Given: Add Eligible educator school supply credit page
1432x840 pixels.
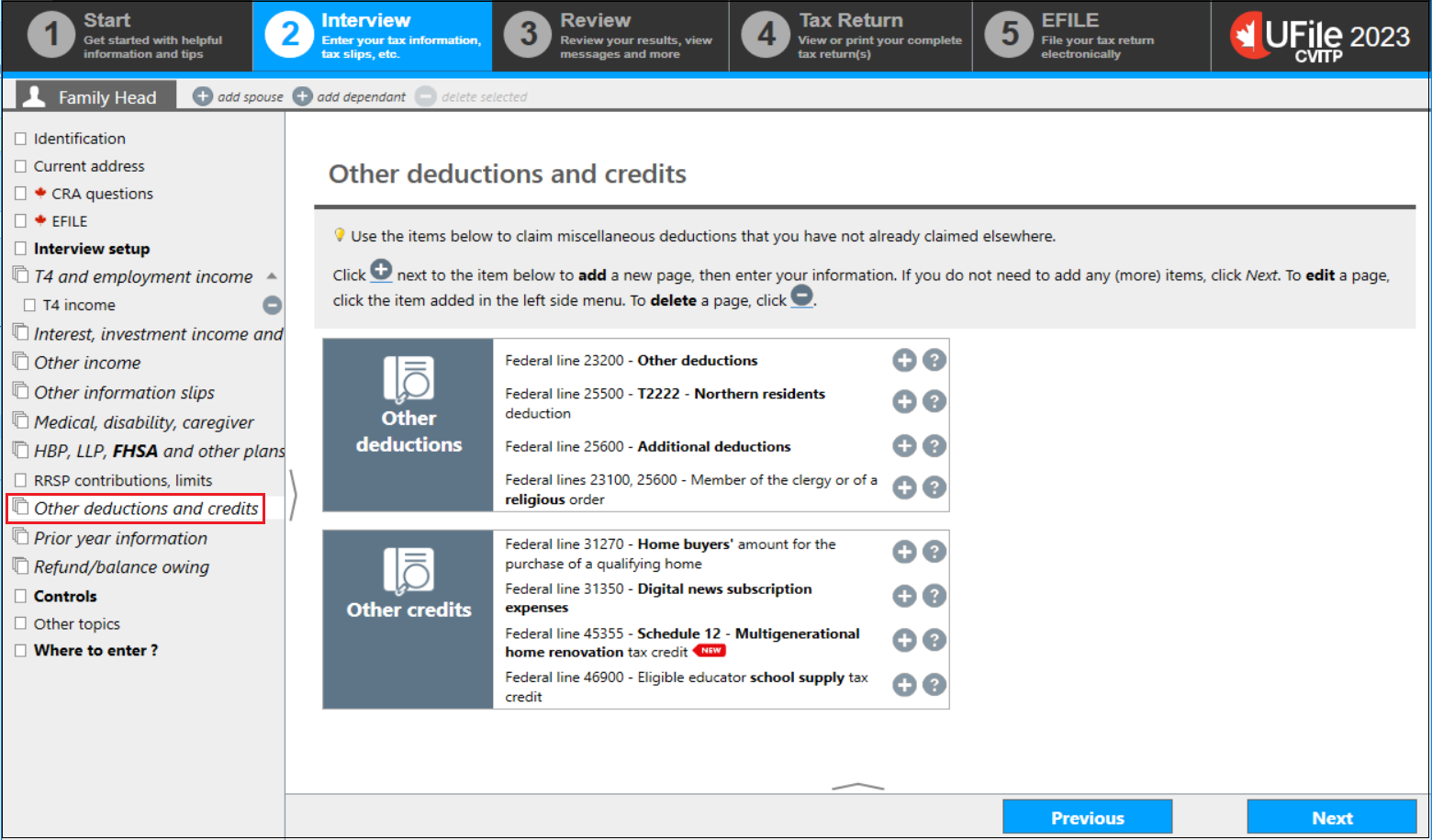Looking at the screenshot, I should [x=904, y=685].
